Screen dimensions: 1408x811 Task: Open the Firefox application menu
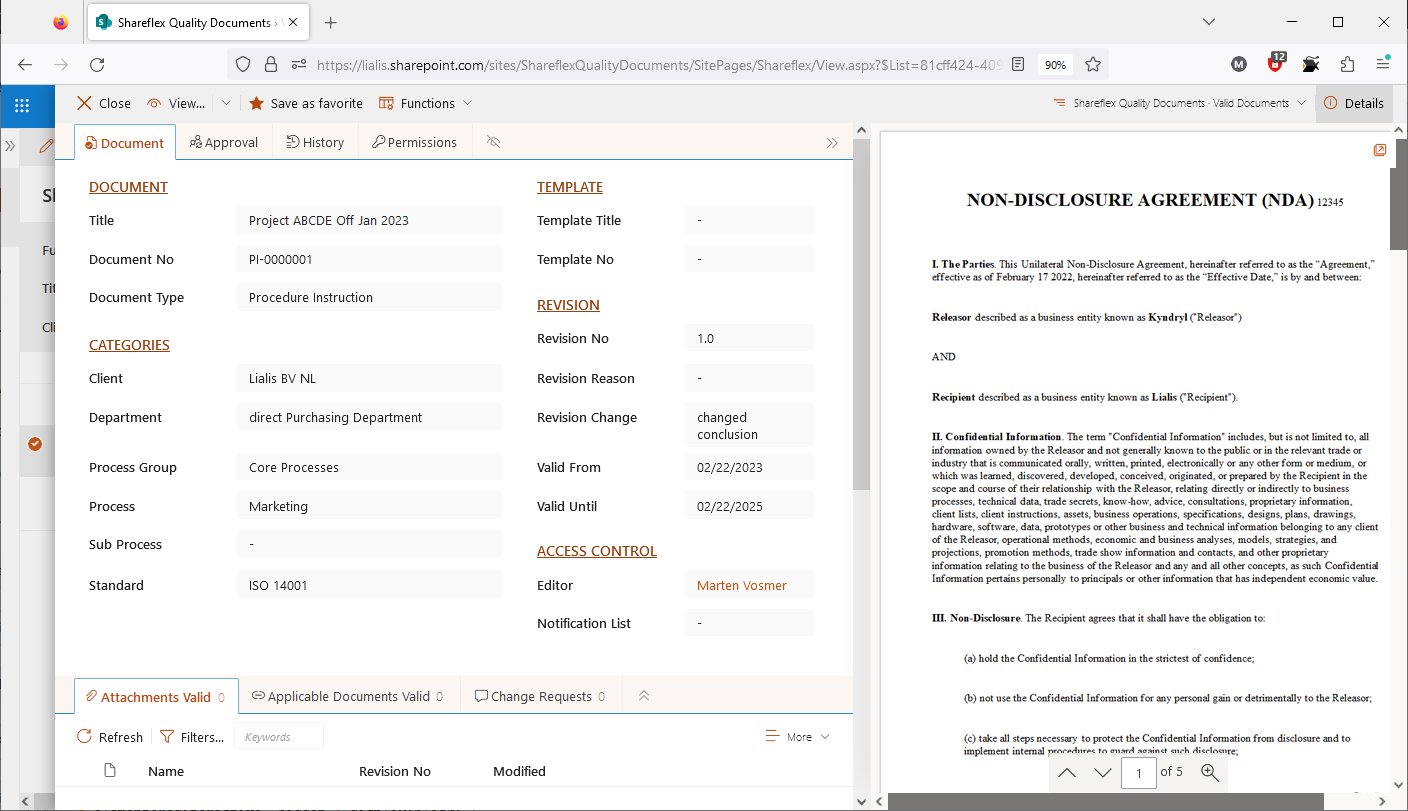1383,64
